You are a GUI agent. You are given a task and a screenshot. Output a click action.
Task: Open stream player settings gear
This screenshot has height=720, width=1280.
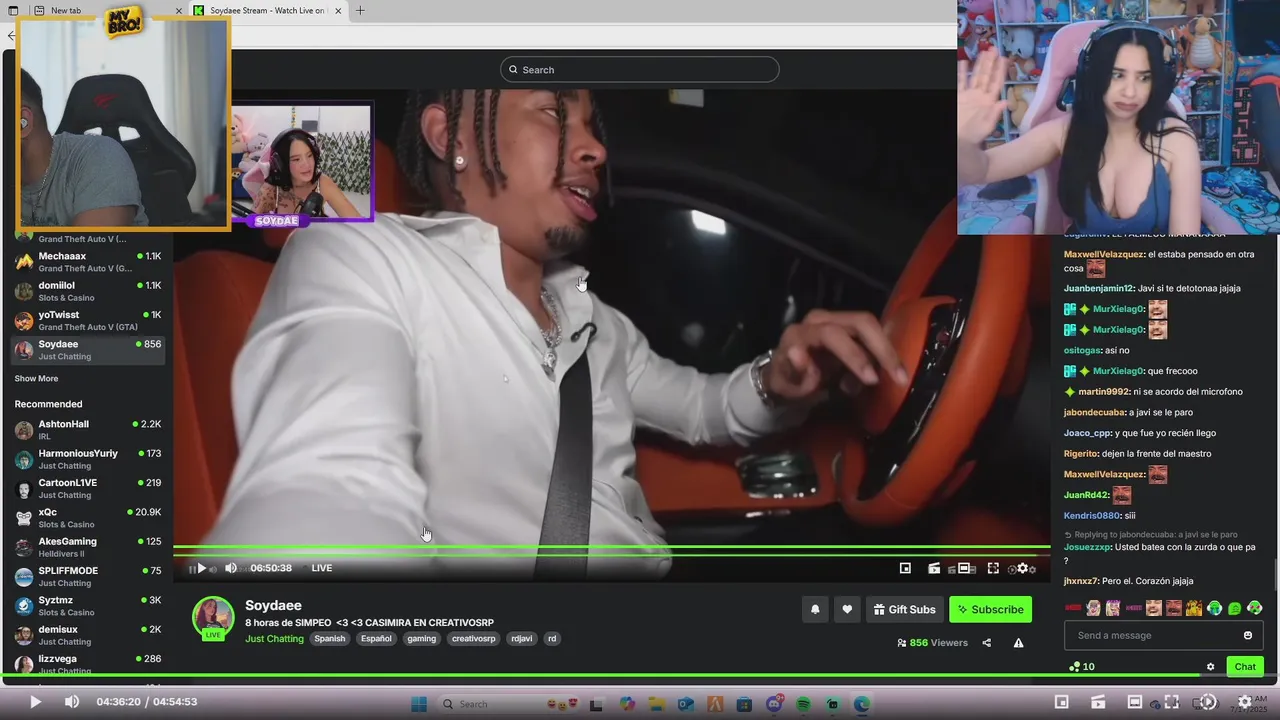pyautogui.click(x=1022, y=568)
